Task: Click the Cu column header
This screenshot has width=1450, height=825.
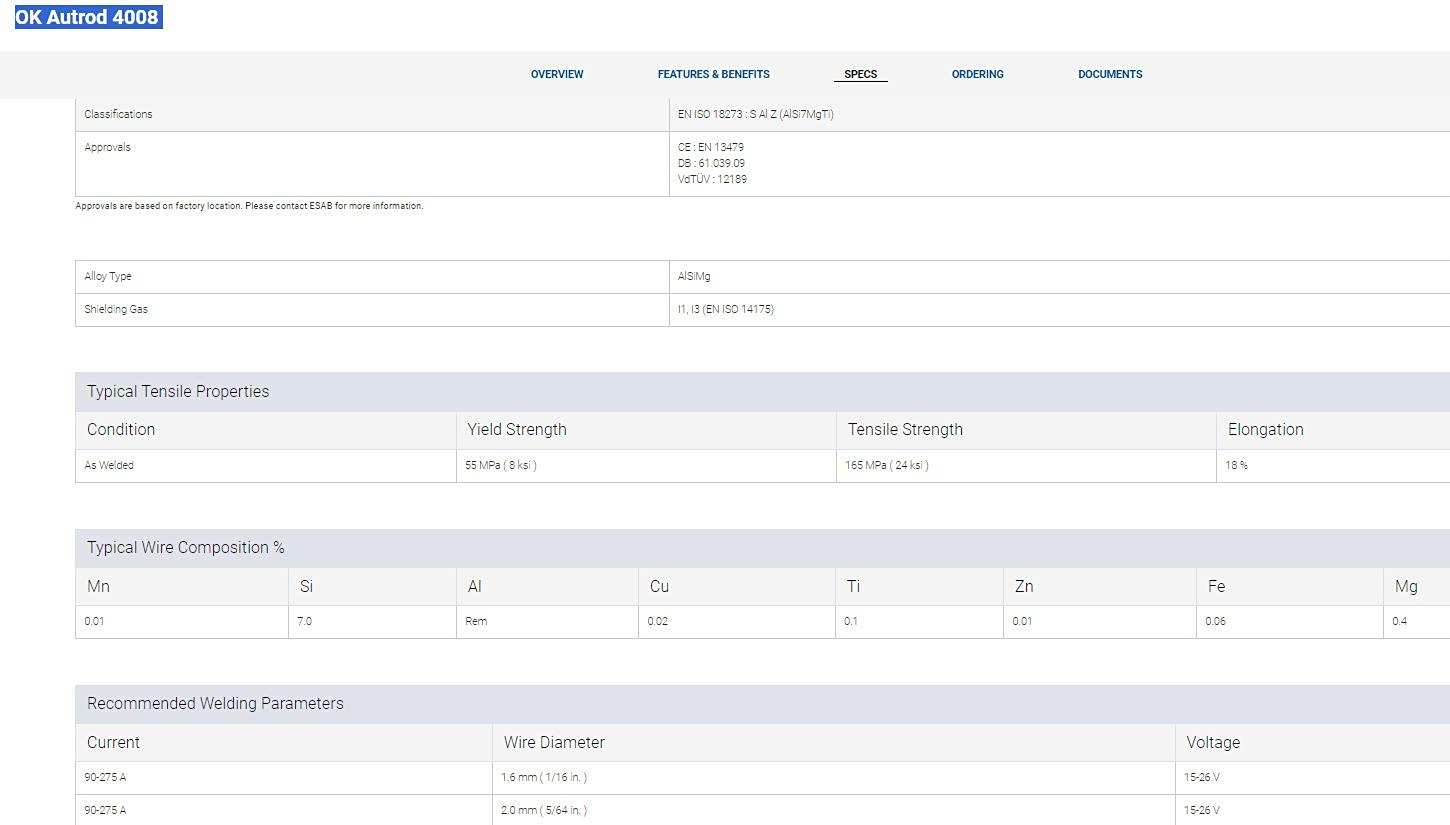Action: point(659,586)
